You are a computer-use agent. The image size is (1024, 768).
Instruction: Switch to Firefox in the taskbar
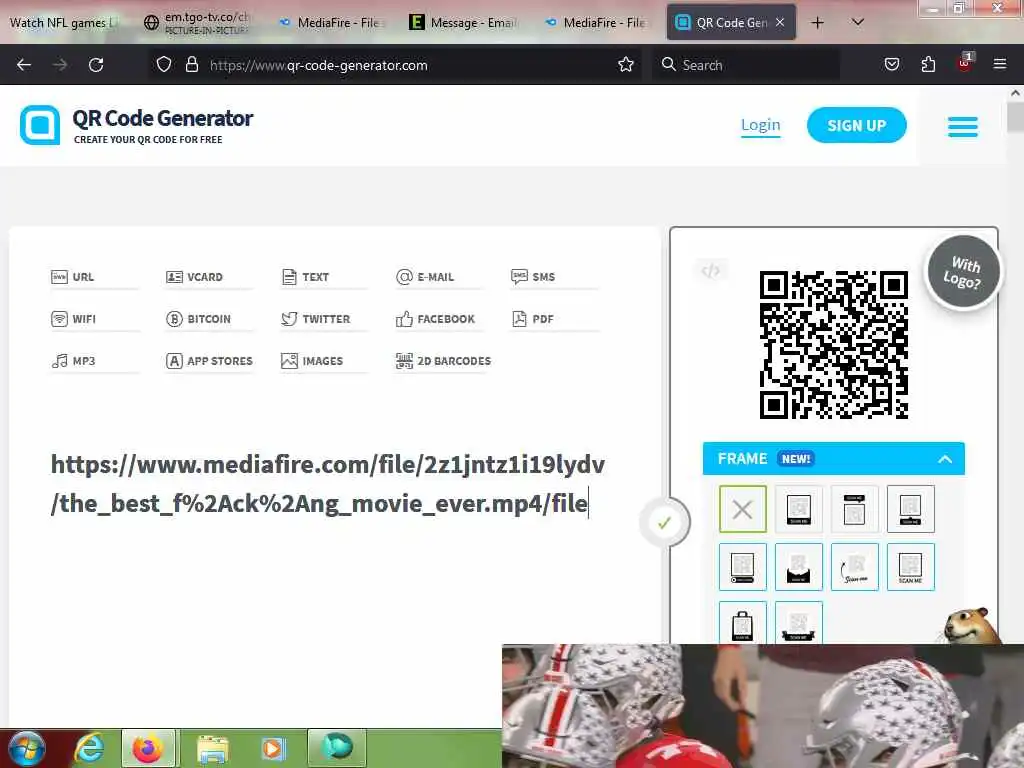coord(148,748)
